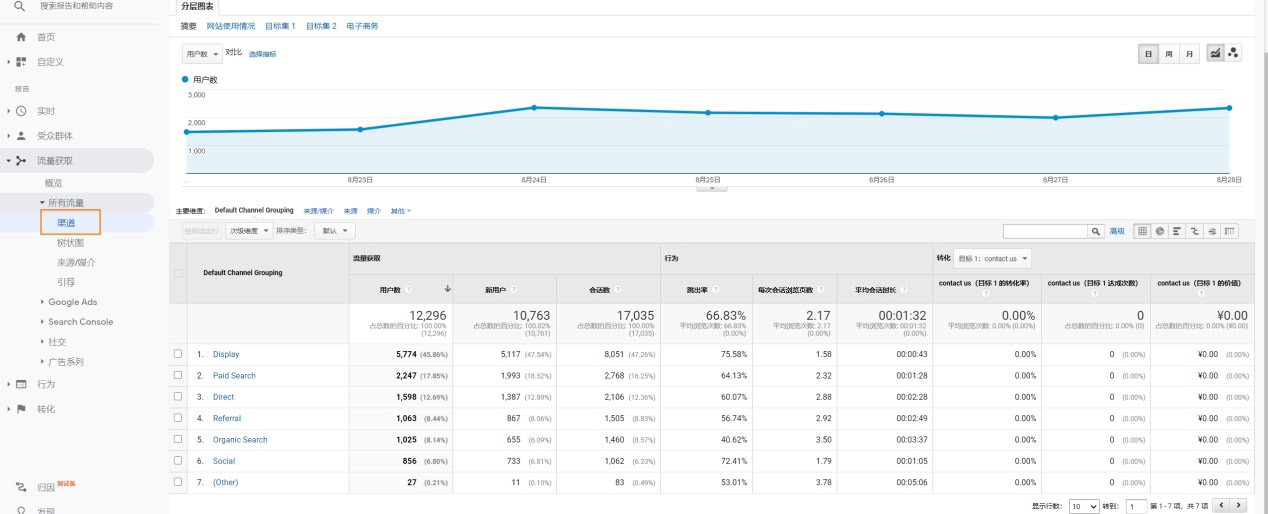Screen dimensions: 1268x514
Task: Switch to 网站使用情况 tab
Action: pos(231,26)
